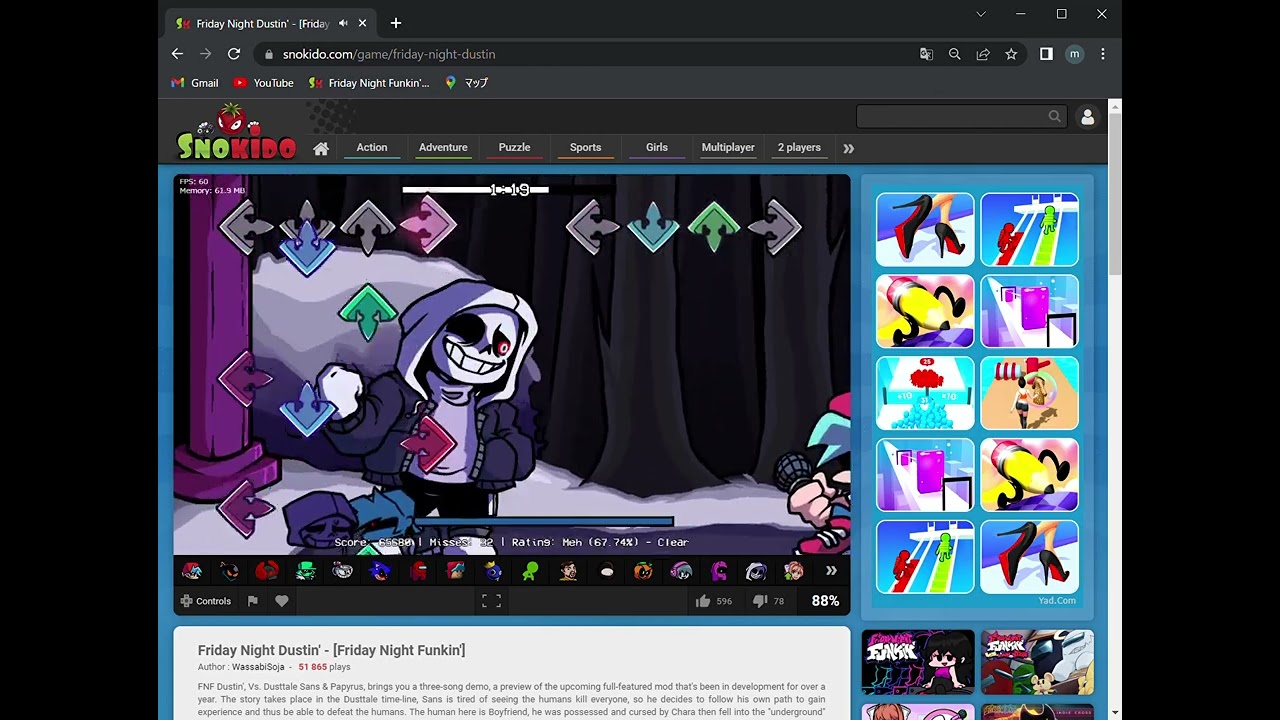The width and height of the screenshot is (1280, 720).
Task: Open the blue Sonic.exe character game icon
Action: [x=380, y=571]
